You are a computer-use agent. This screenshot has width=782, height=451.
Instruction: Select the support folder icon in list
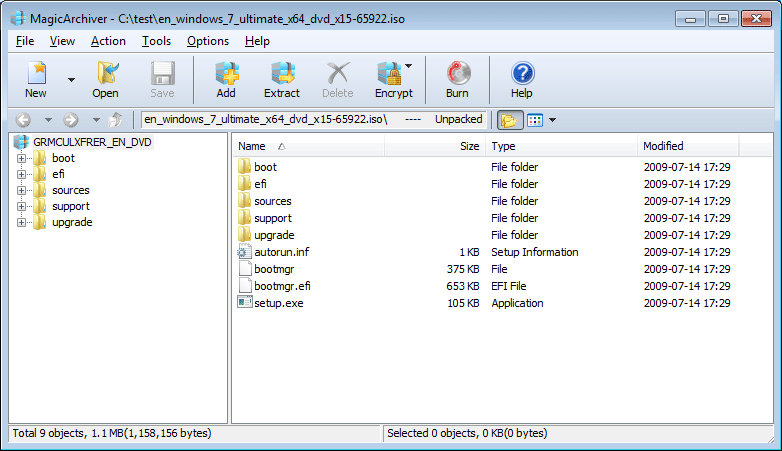click(244, 218)
